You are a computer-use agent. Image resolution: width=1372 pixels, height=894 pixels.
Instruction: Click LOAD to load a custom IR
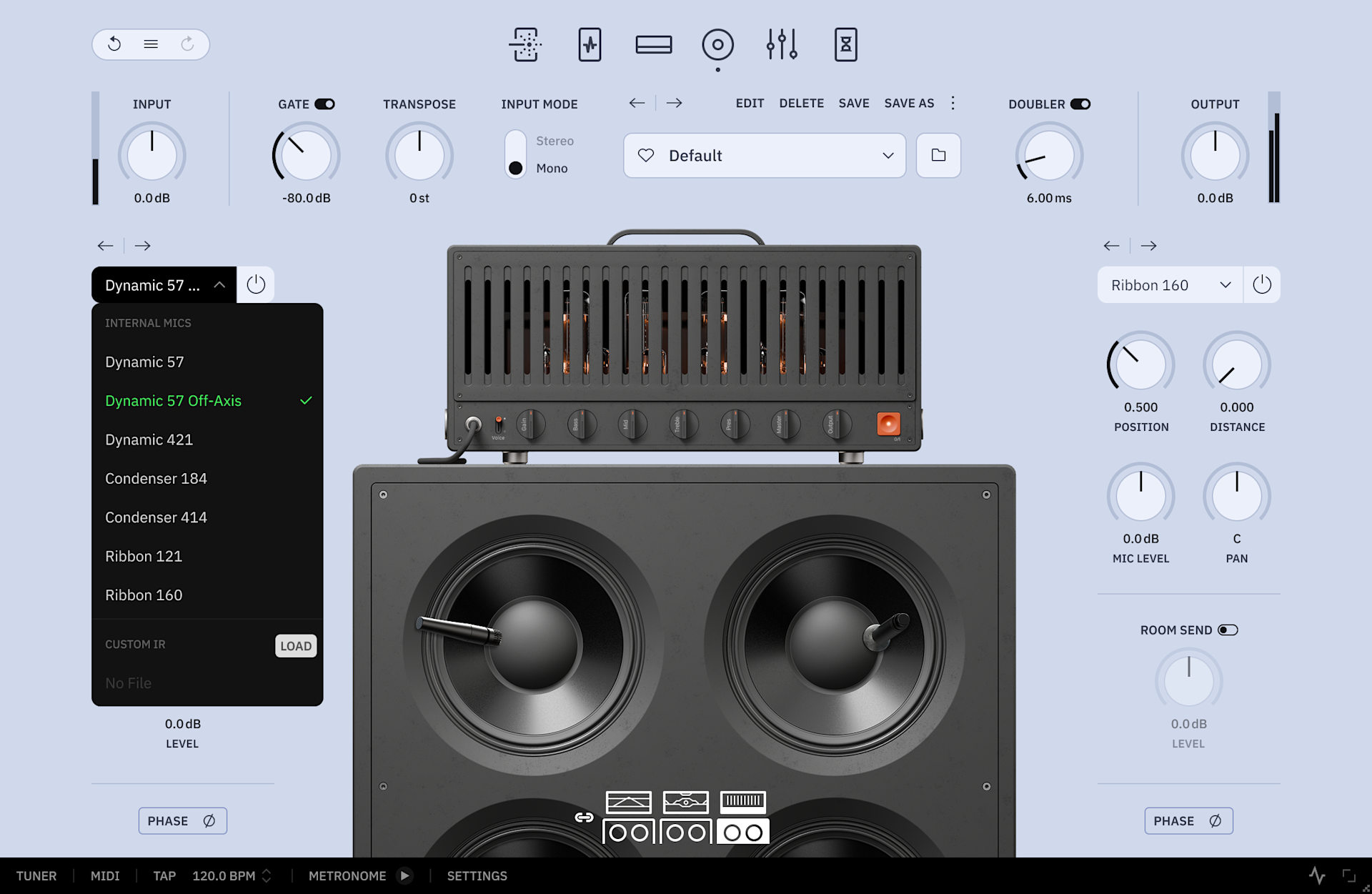tap(296, 646)
